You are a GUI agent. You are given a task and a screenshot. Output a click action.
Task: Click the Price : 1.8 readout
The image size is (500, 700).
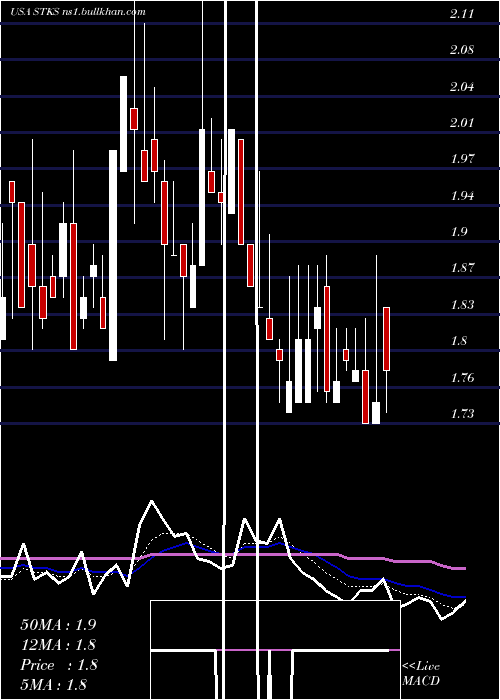(x=58, y=665)
